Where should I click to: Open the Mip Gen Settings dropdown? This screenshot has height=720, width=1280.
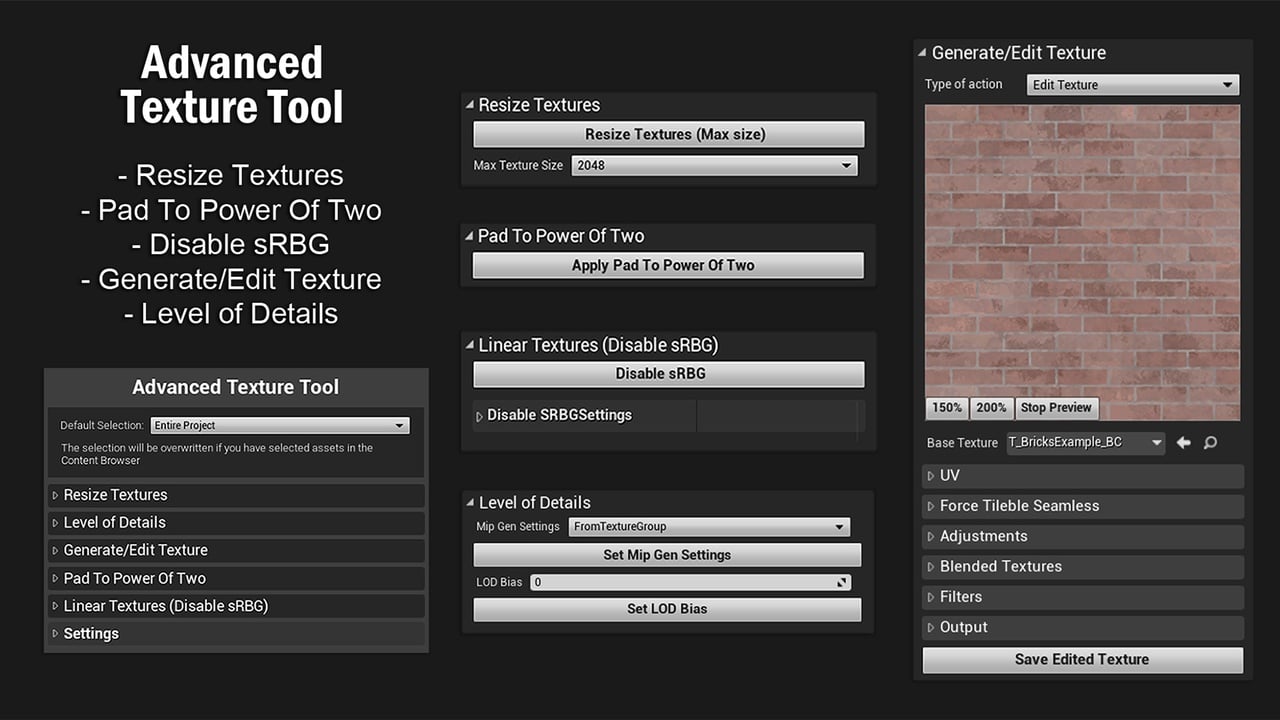[708, 526]
